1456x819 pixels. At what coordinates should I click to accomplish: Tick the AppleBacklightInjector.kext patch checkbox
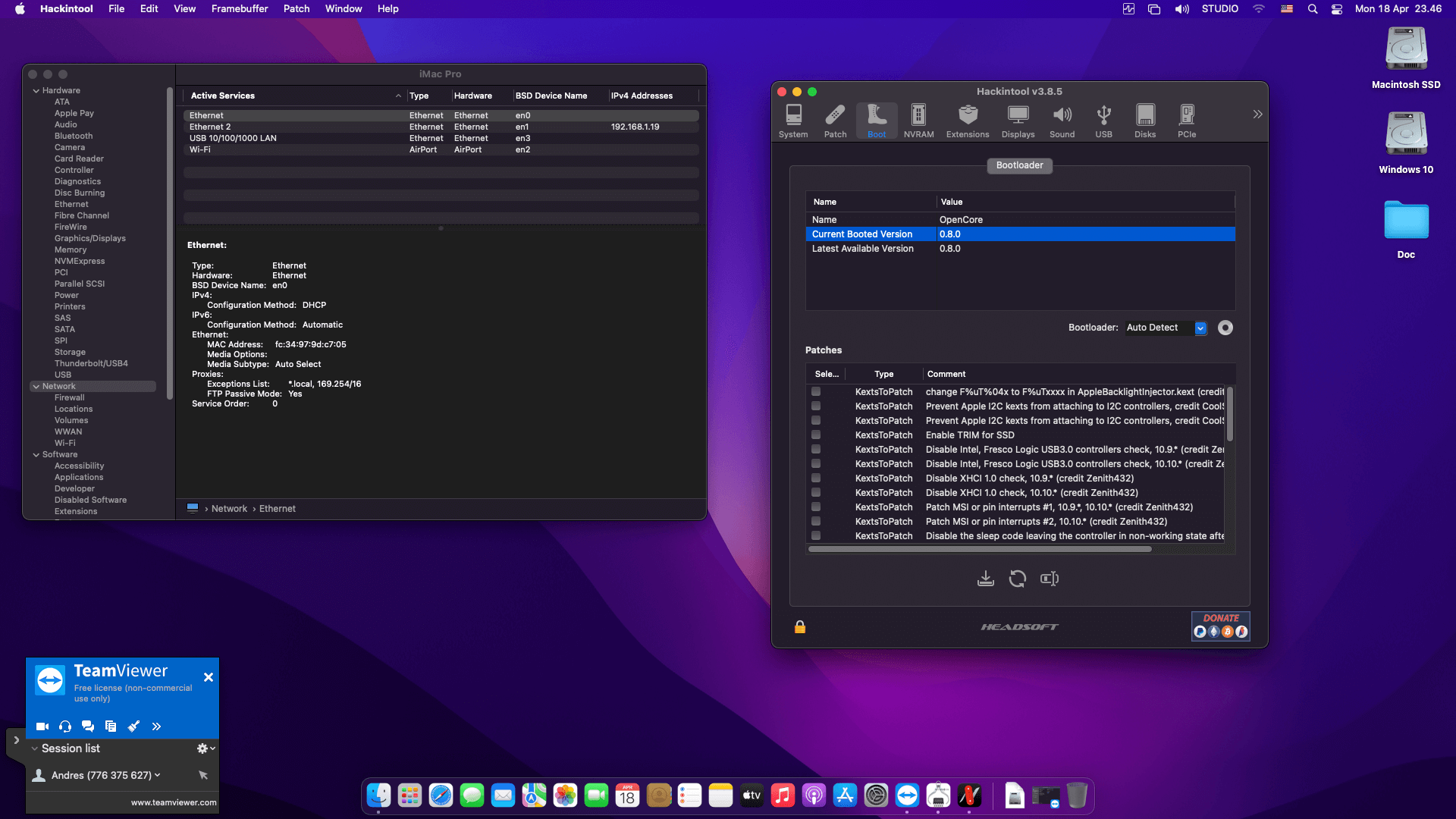tap(816, 392)
